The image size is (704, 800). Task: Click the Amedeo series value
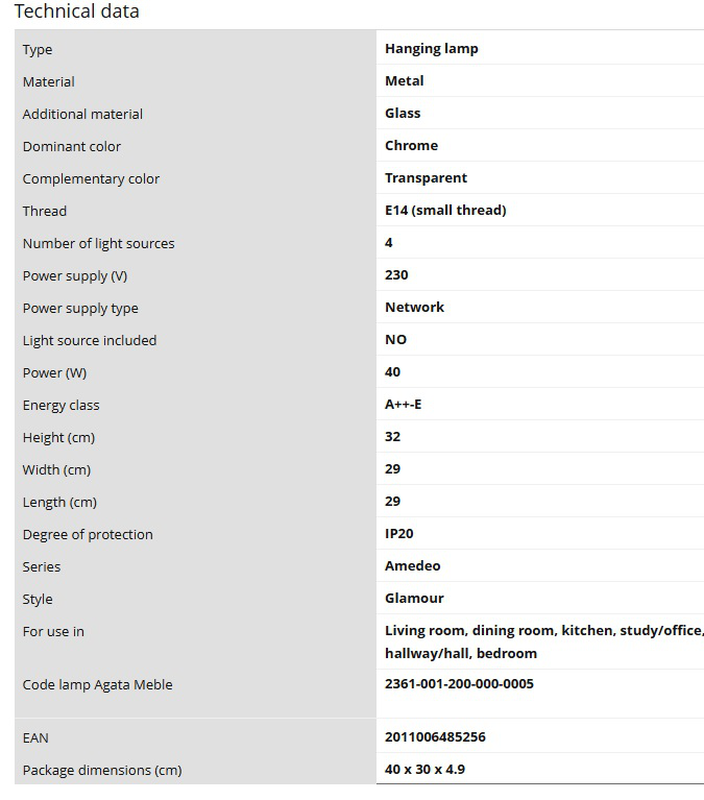point(412,566)
